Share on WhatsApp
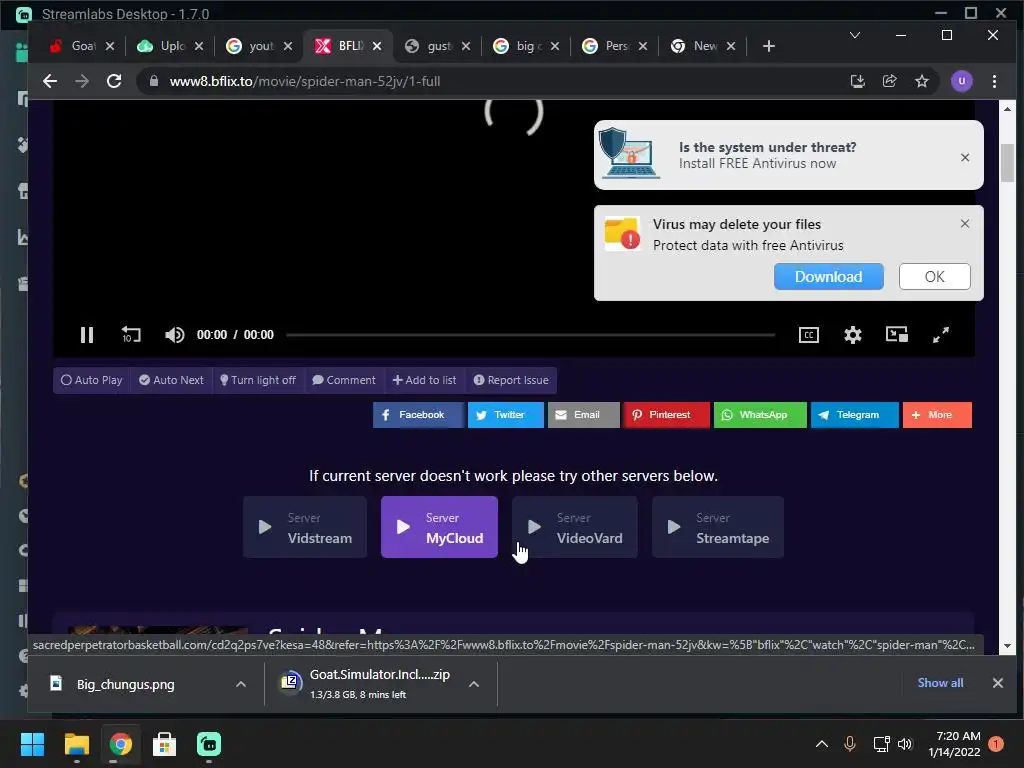1024x768 pixels. (x=760, y=415)
